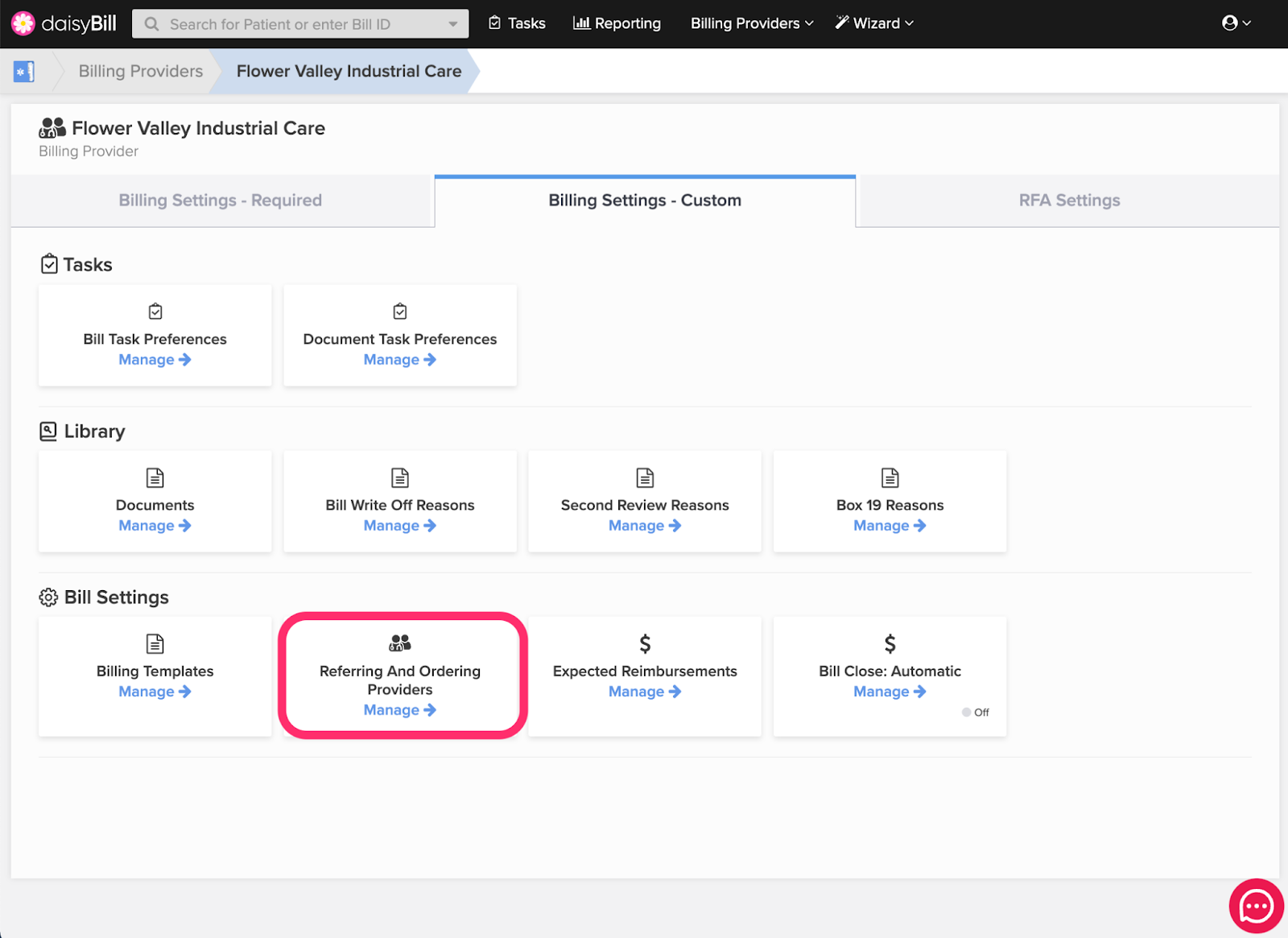This screenshot has height=938, width=1288.
Task: Manage Document Task Preferences
Action: click(x=400, y=360)
